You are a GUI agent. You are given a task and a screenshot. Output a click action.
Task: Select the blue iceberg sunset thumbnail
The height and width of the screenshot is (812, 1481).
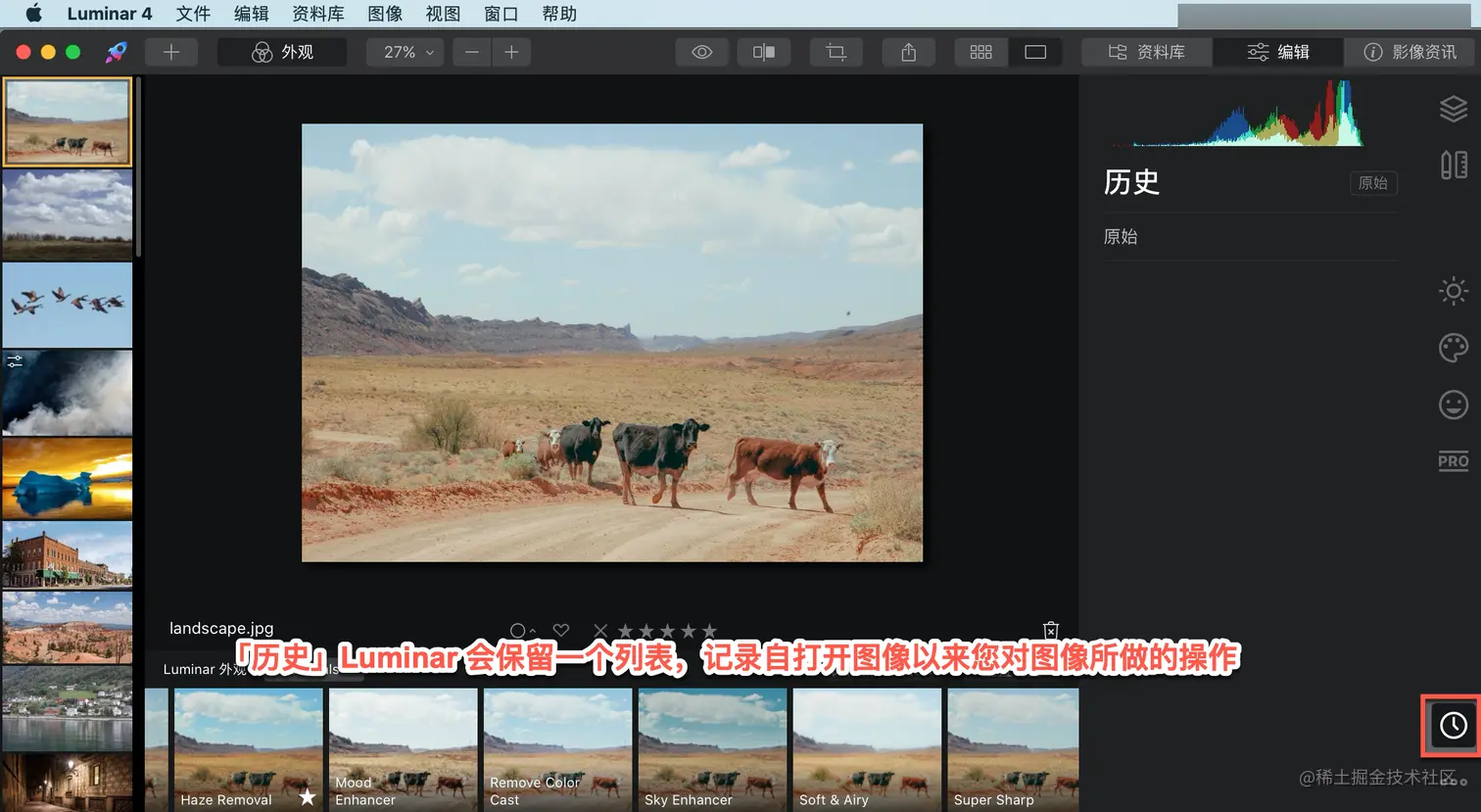(x=68, y=478)
